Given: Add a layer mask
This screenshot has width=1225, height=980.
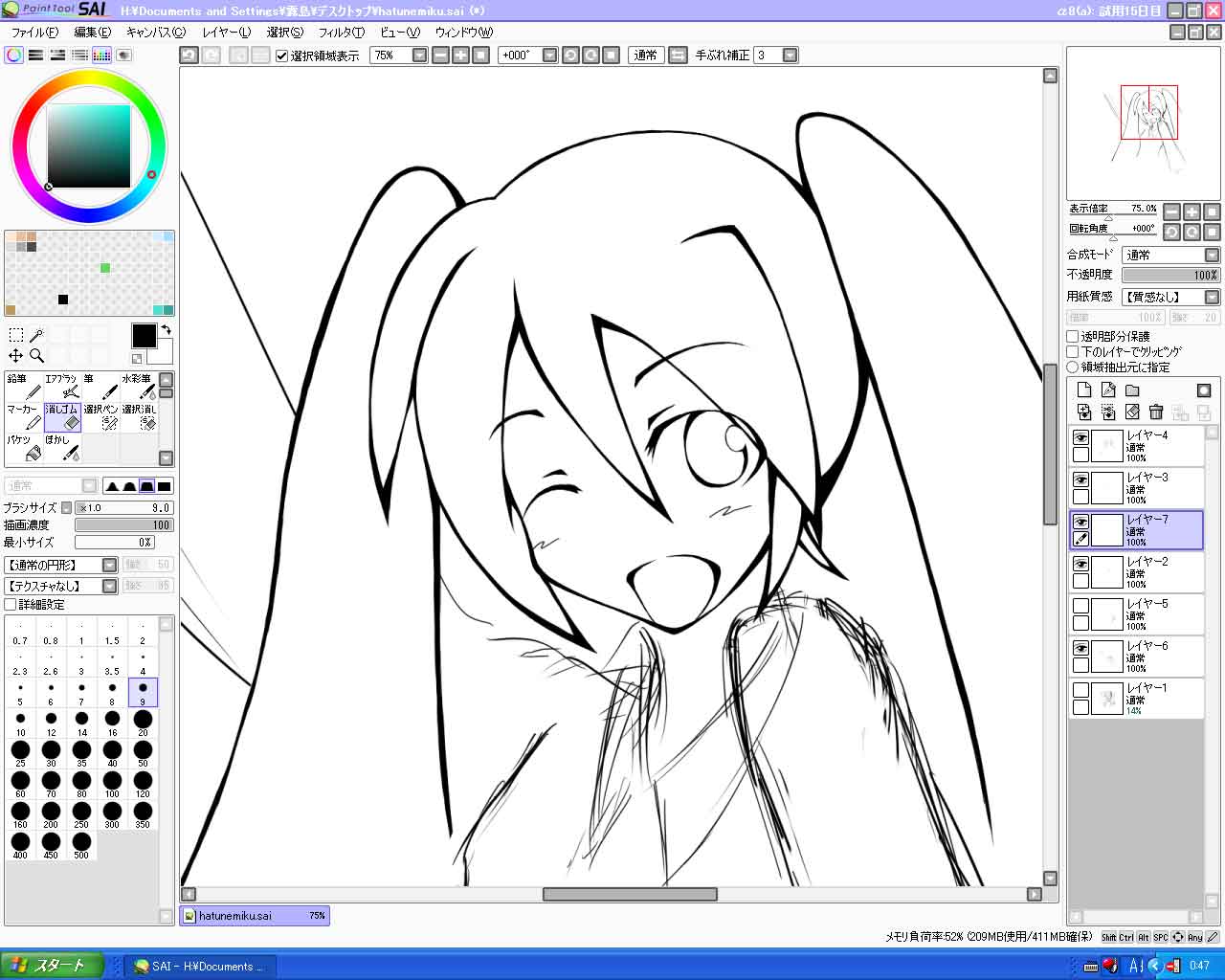Looking at the screenshot, I should pyautogui.click(x=1204, y=390).
